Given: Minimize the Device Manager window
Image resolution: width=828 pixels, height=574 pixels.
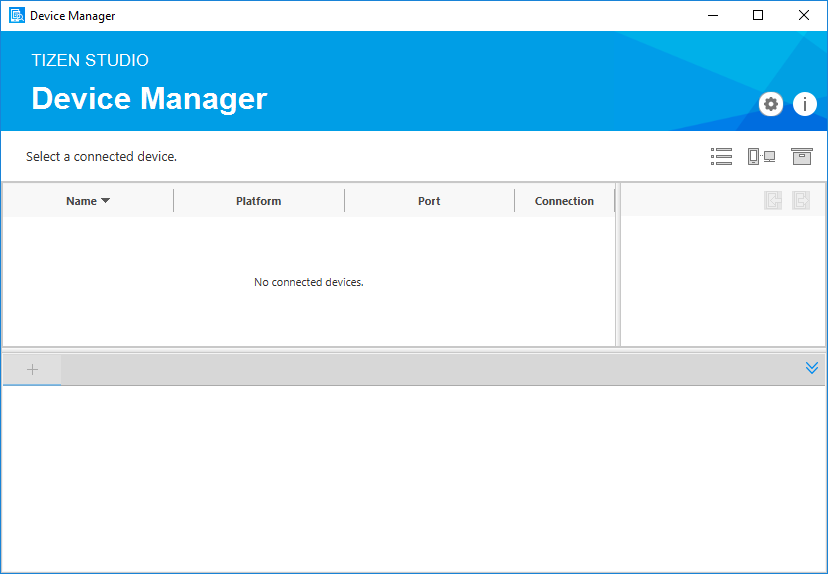Looking at the screenshot, I should 712,15.
